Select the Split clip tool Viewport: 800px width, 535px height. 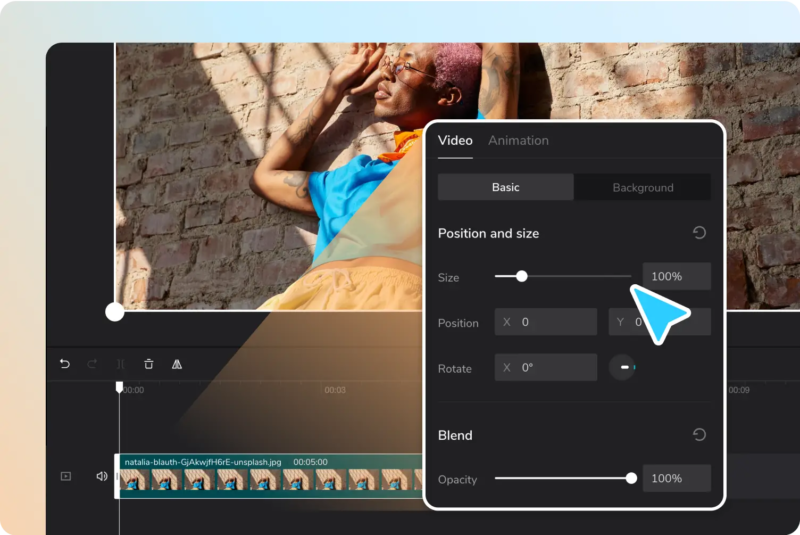pyautogui.click(x=121, y=364)
